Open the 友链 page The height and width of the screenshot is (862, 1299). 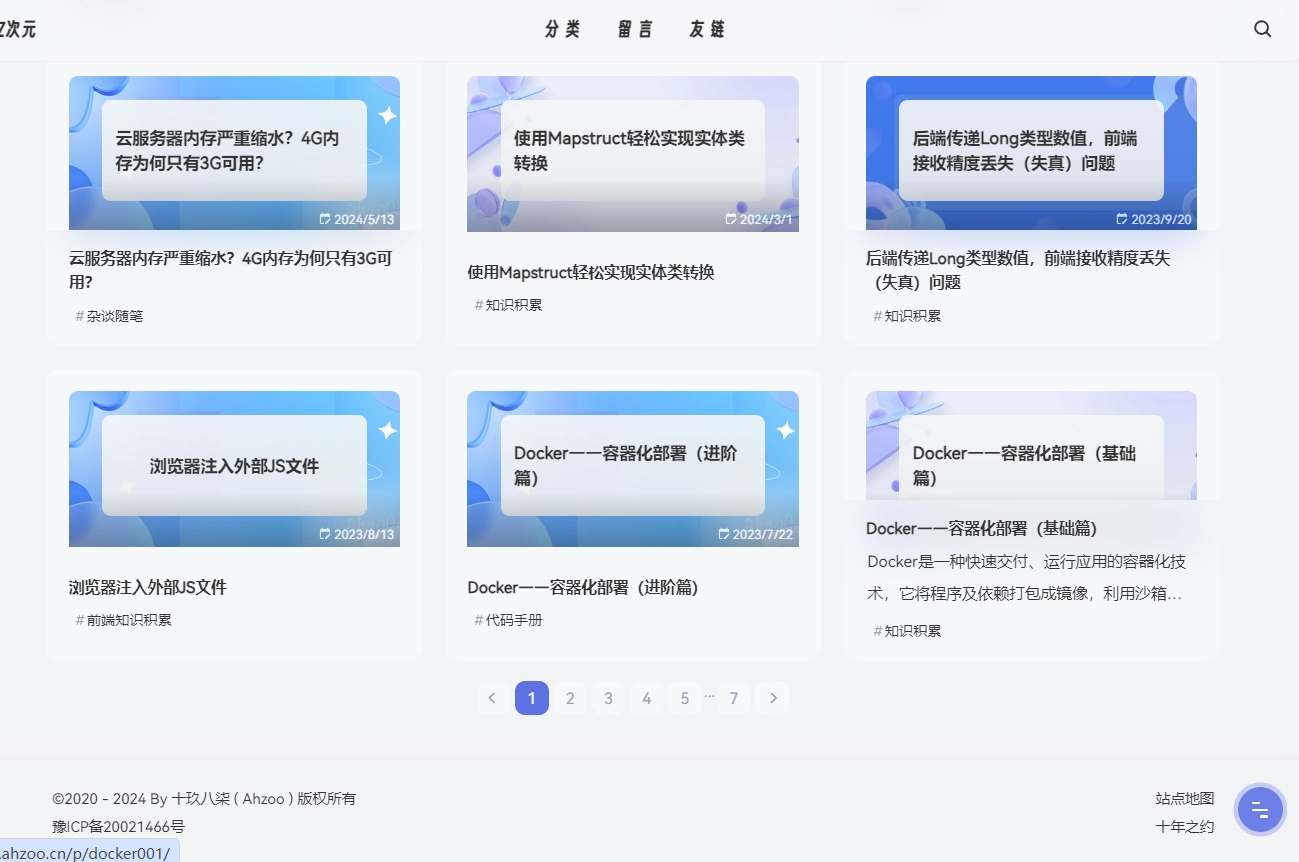point(706,29)
